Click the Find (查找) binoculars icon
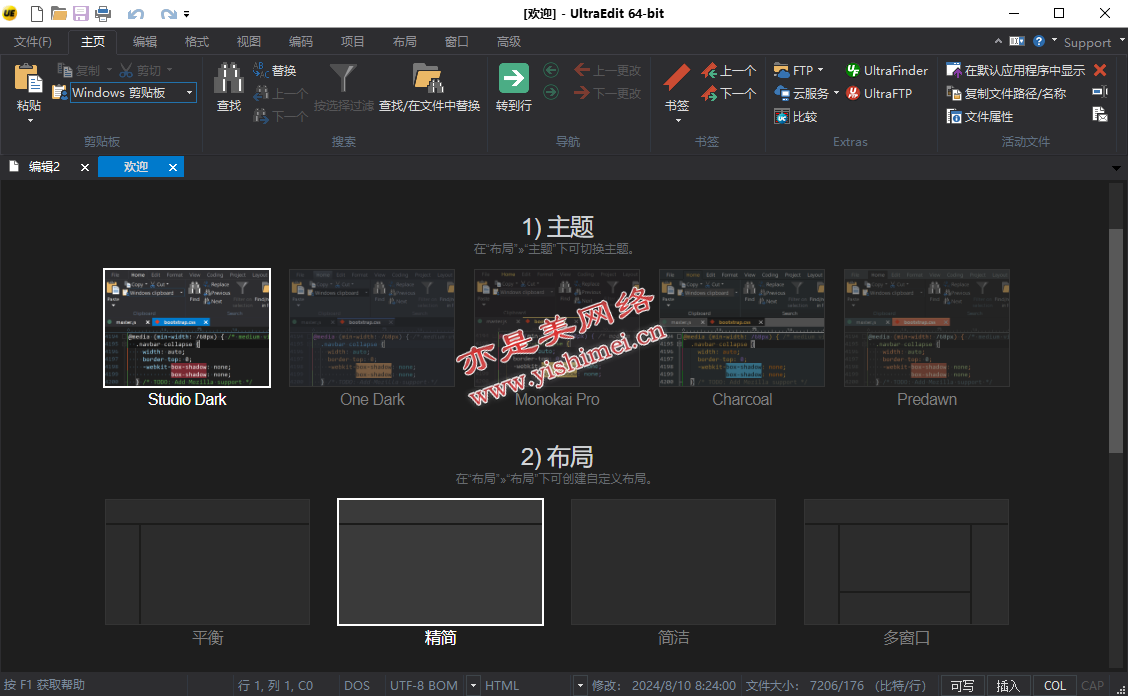Image resolution: width=1128 pixels, height=697 pixels. pos(229,78)
